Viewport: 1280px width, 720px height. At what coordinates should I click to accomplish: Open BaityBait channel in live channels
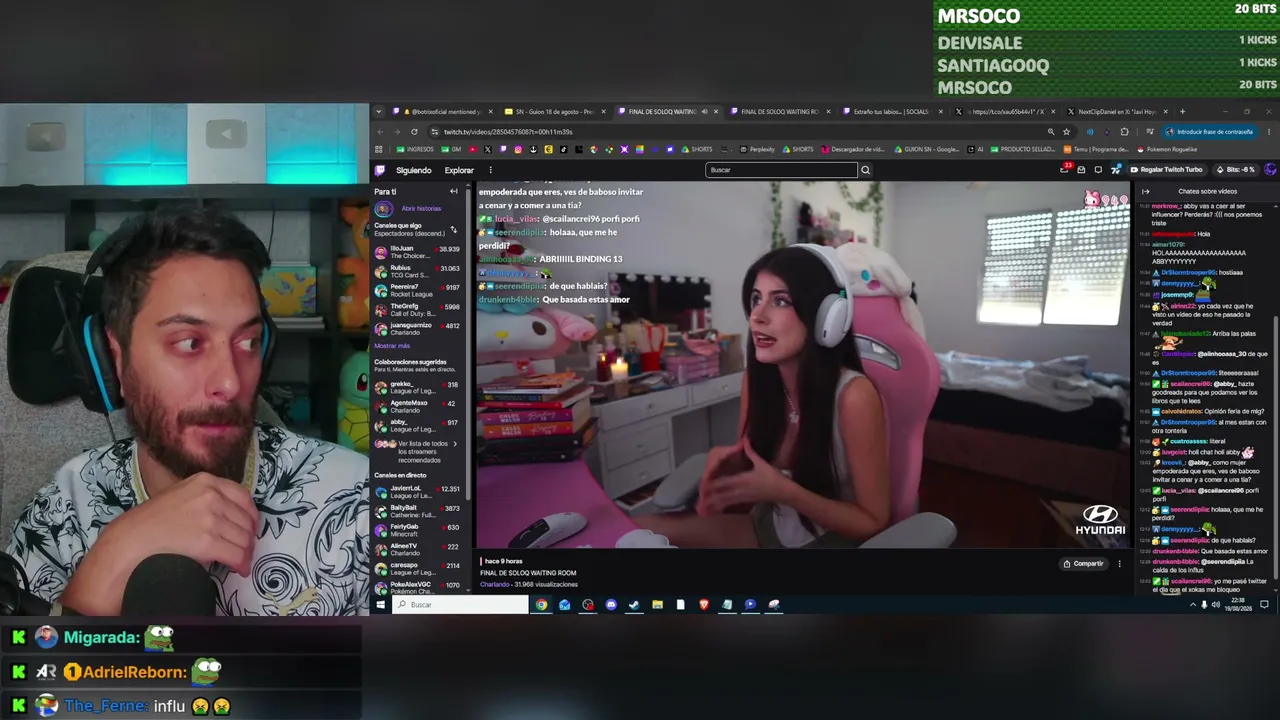417,511
